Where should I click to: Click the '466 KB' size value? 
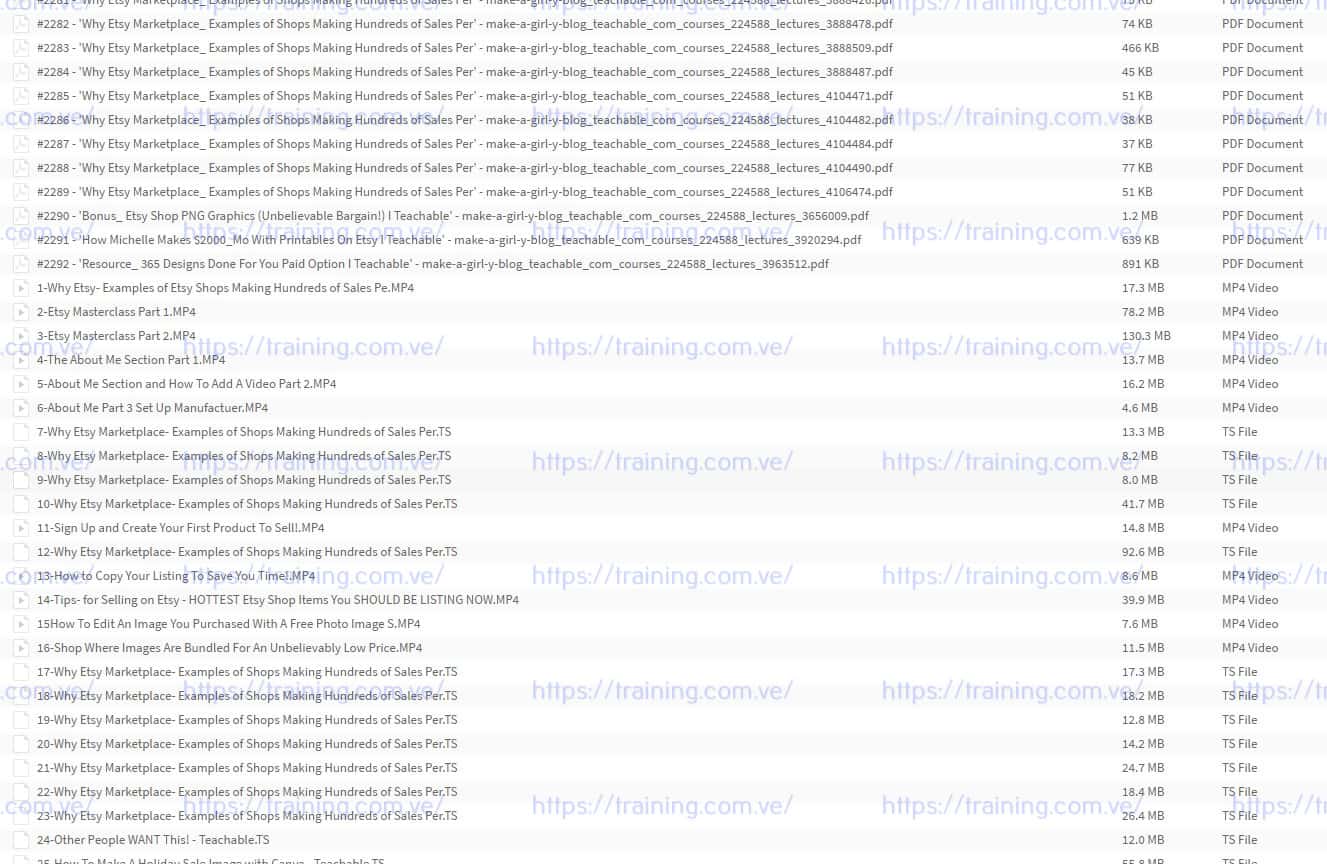1141,48
